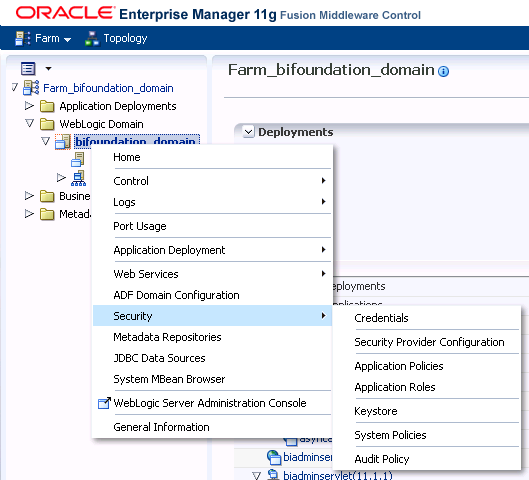
Task: Collapse the WebLogic Domain node
Action: coord(29,123)
